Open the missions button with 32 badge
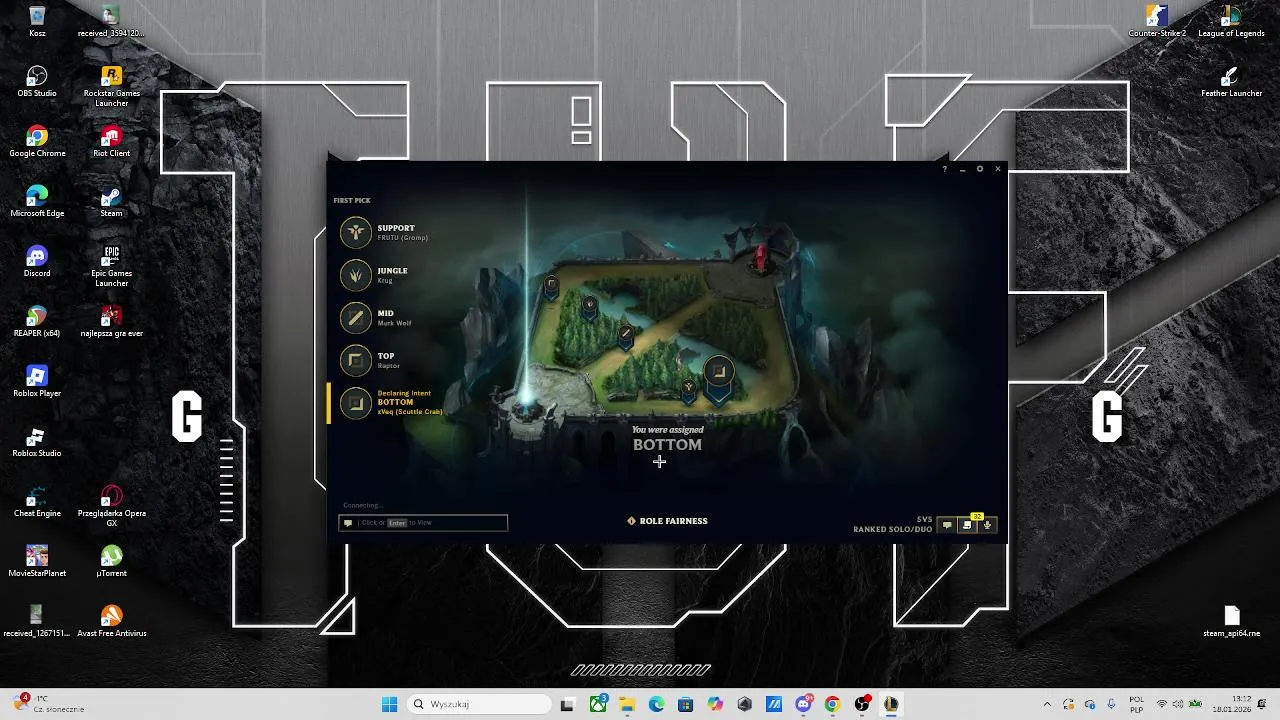This screenshot has width=1280, height=720. tap(967, 525)
